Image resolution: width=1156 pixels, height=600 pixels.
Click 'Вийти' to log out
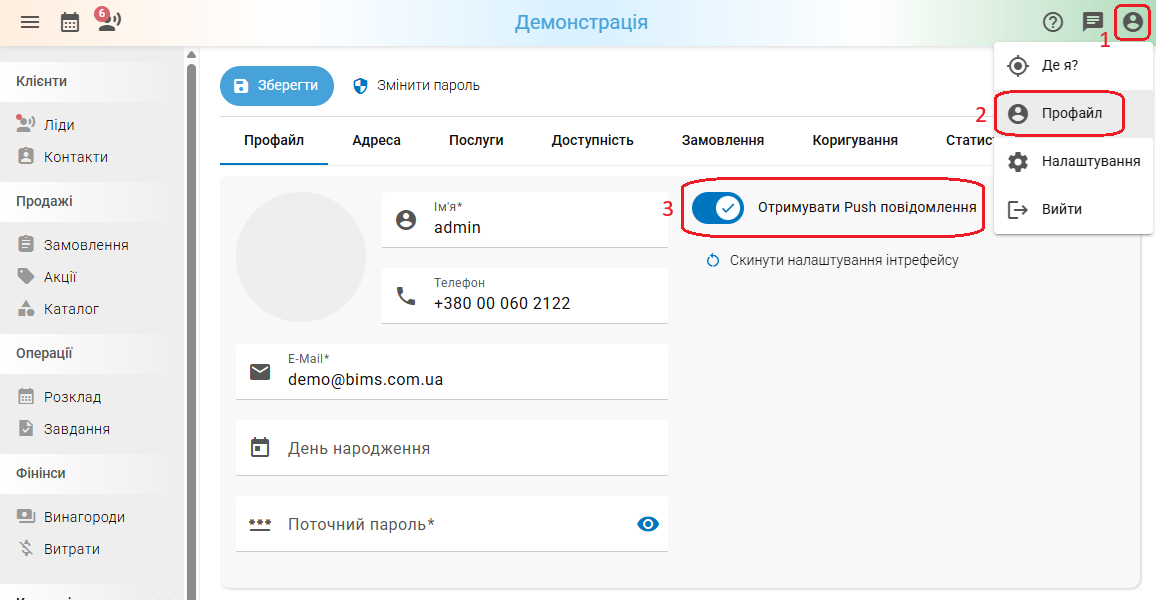(1073, 209)
